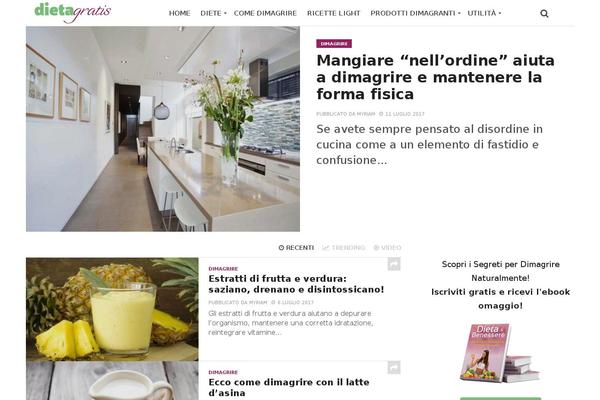Click the kitchen featured image
Viewport: 600px width, 400px height.
[x=163, y=129]
